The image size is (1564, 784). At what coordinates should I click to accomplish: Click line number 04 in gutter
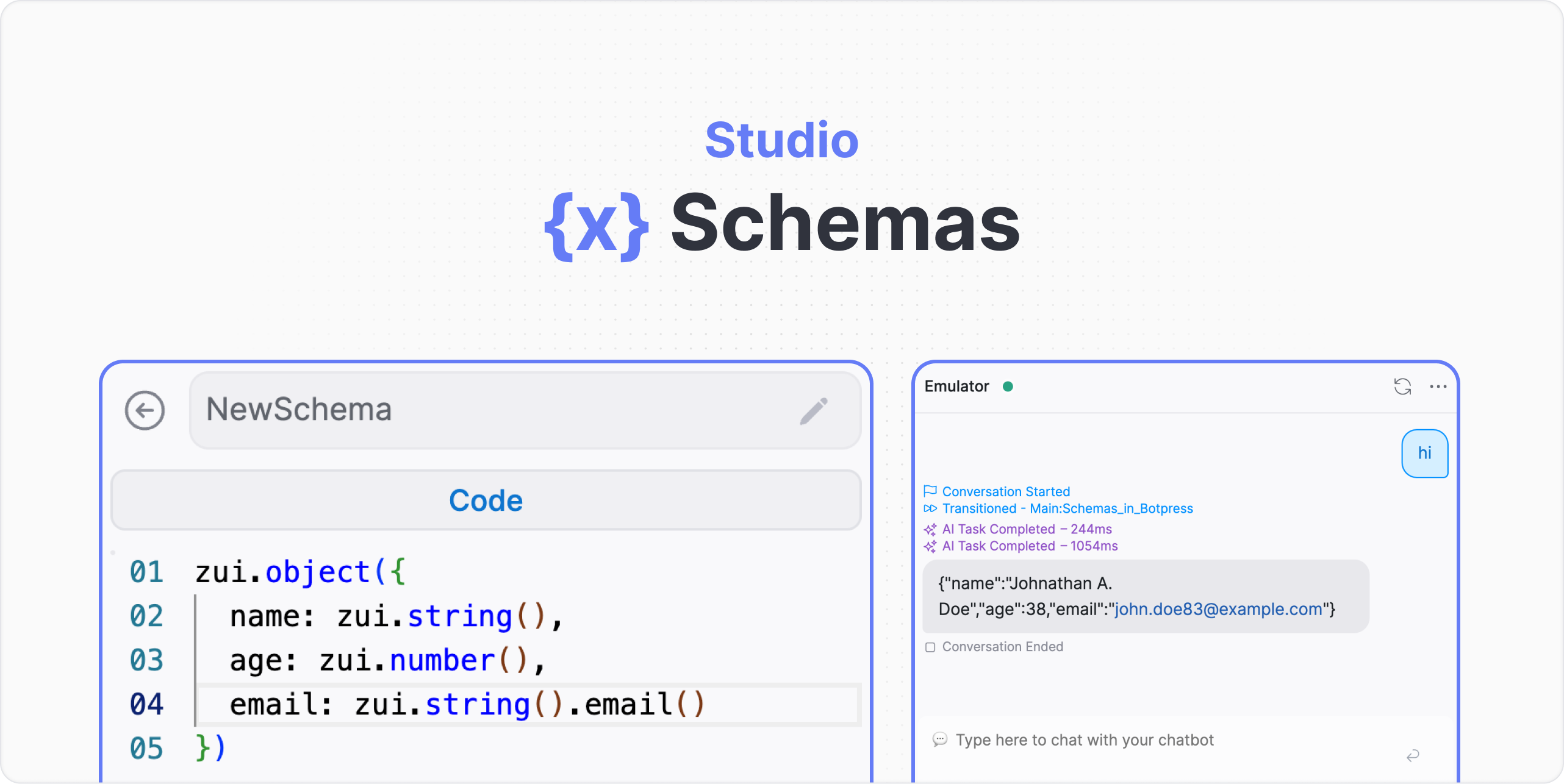click(x=146, y=705)
